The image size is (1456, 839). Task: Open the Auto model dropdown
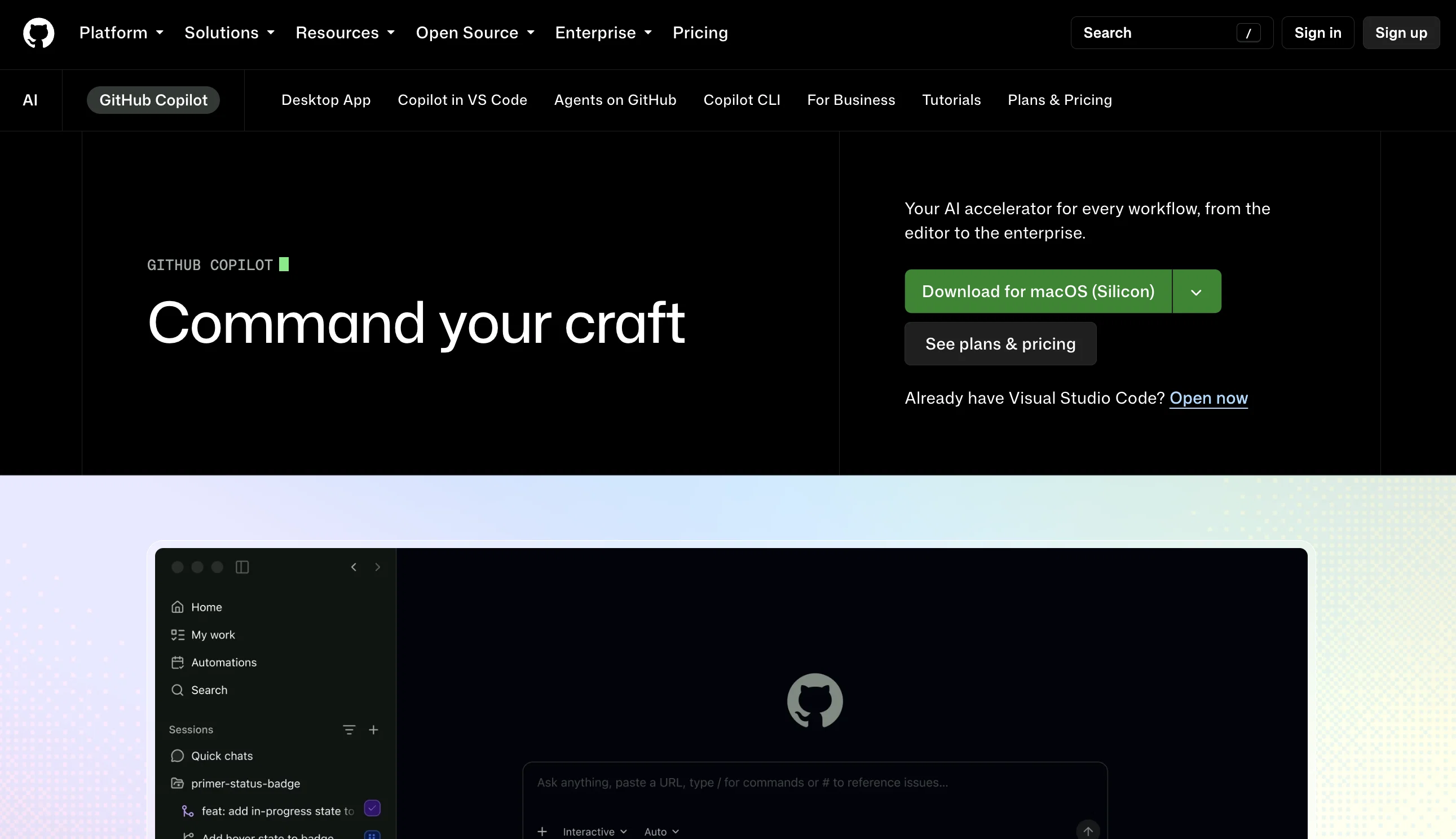[661, 832]
